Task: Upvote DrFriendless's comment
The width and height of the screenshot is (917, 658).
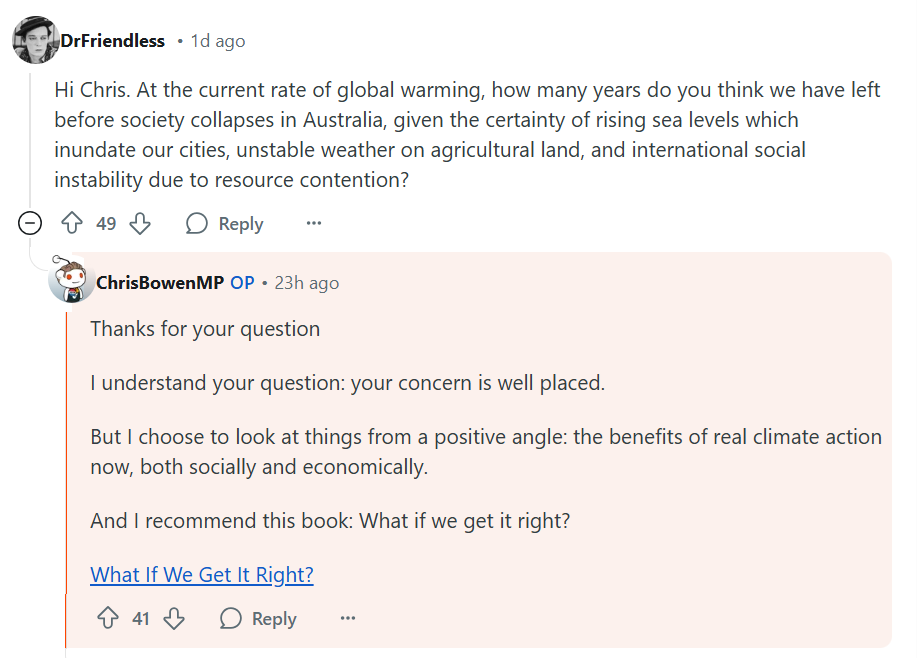Action: click(72, 223)
